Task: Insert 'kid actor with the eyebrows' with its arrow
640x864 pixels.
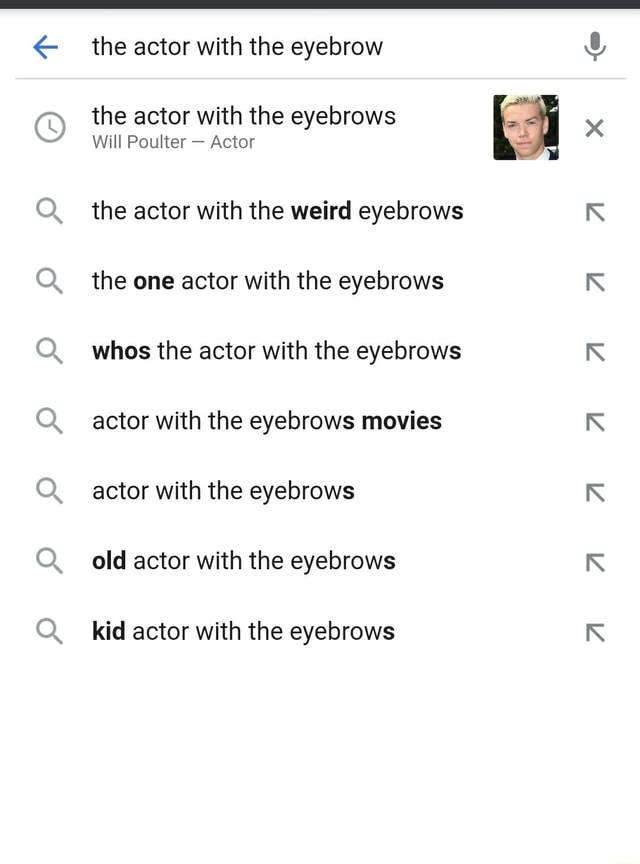Action: (x=595, y=631)
